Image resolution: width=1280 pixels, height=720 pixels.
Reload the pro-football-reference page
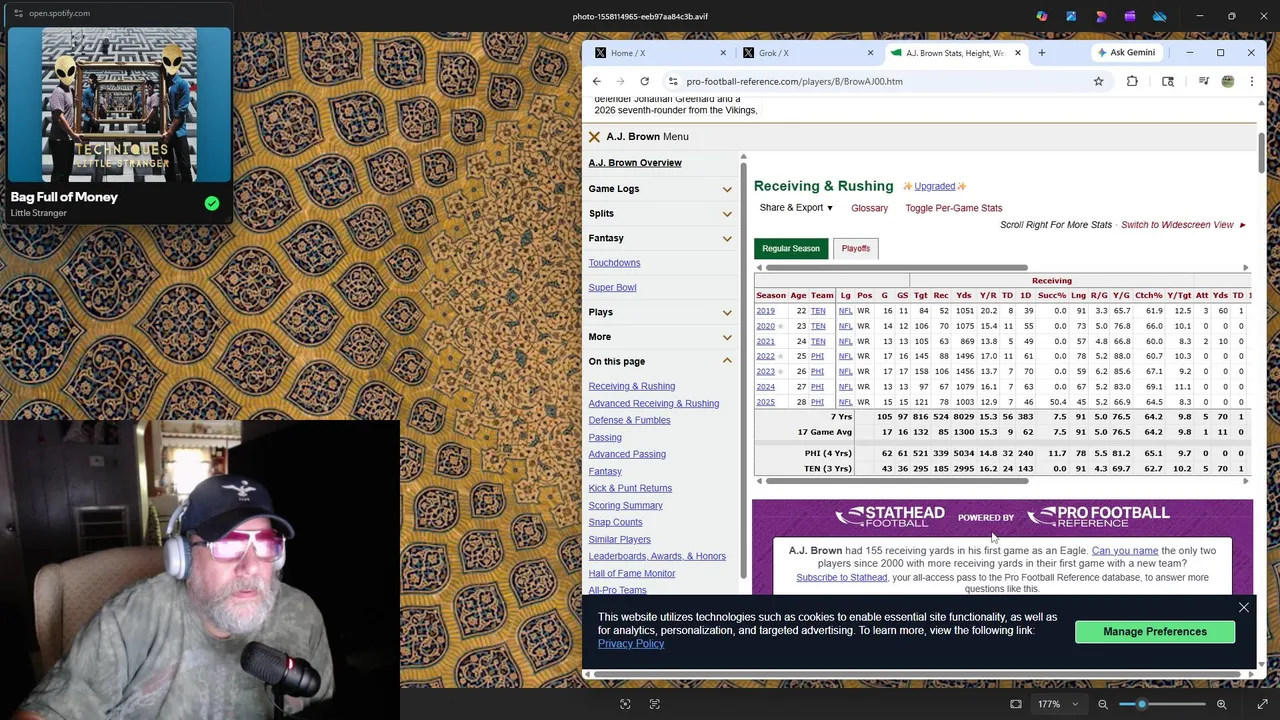pos(645,81)
